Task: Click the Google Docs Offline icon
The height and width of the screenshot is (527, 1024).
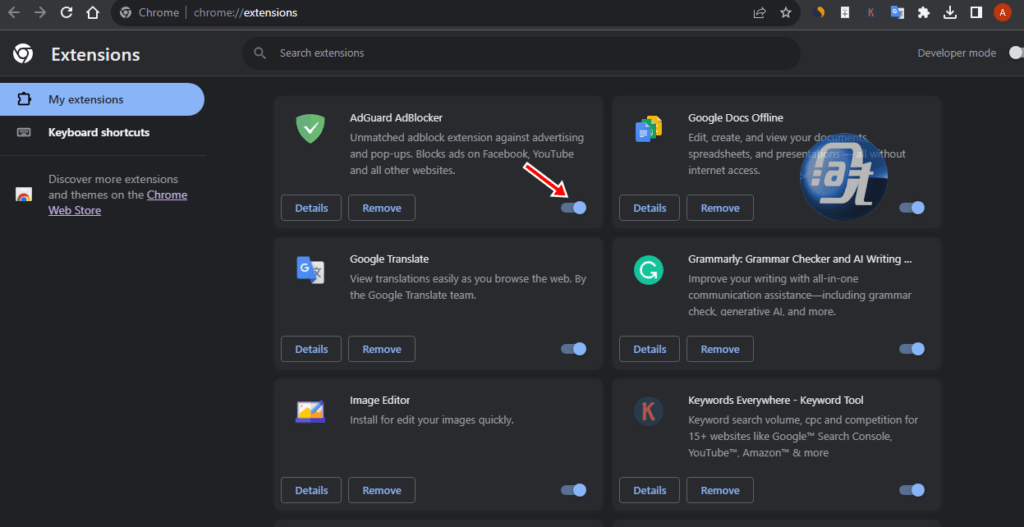Action: coord(648,128)
